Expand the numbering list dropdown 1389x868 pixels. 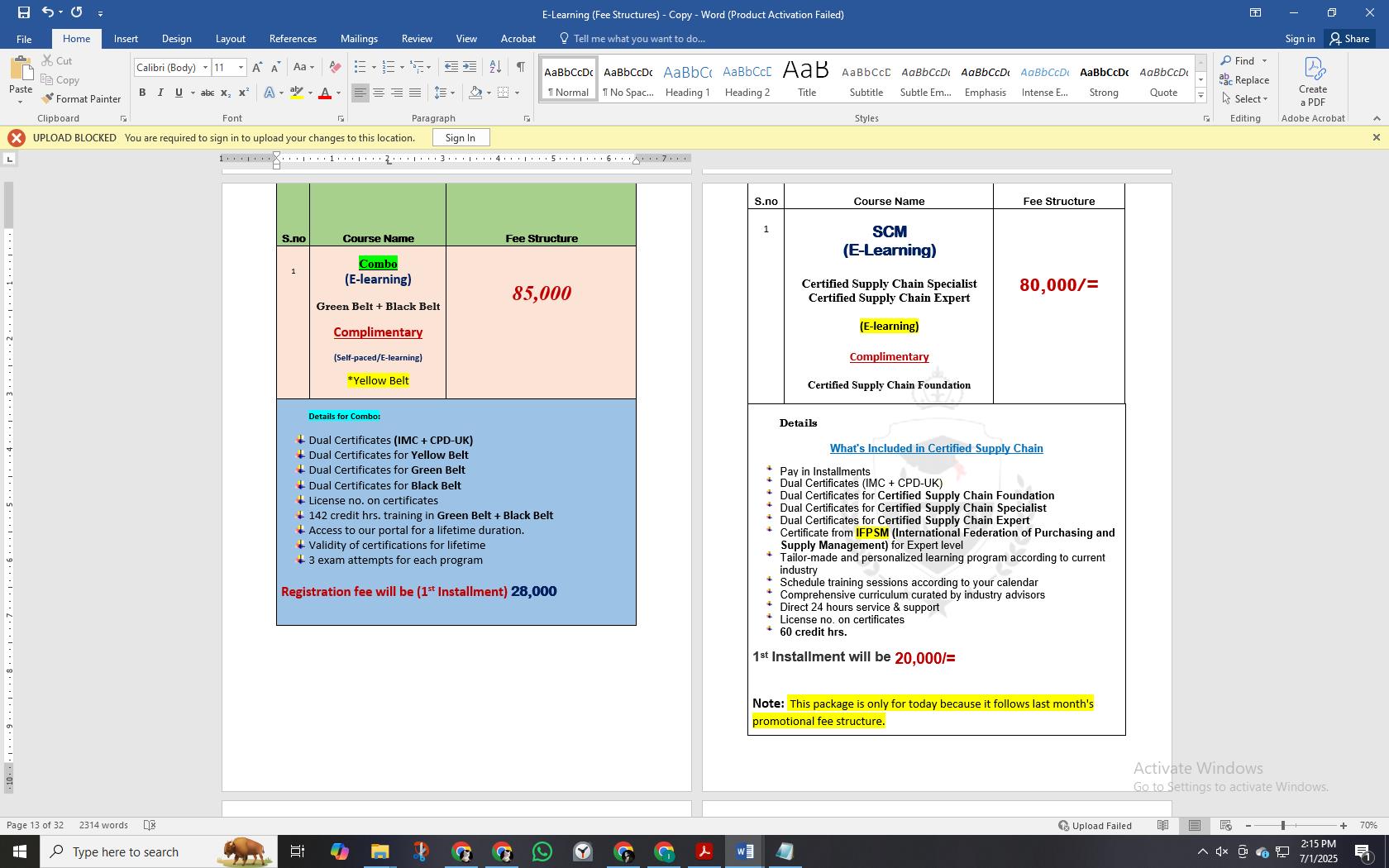click(x=402, y=68)
